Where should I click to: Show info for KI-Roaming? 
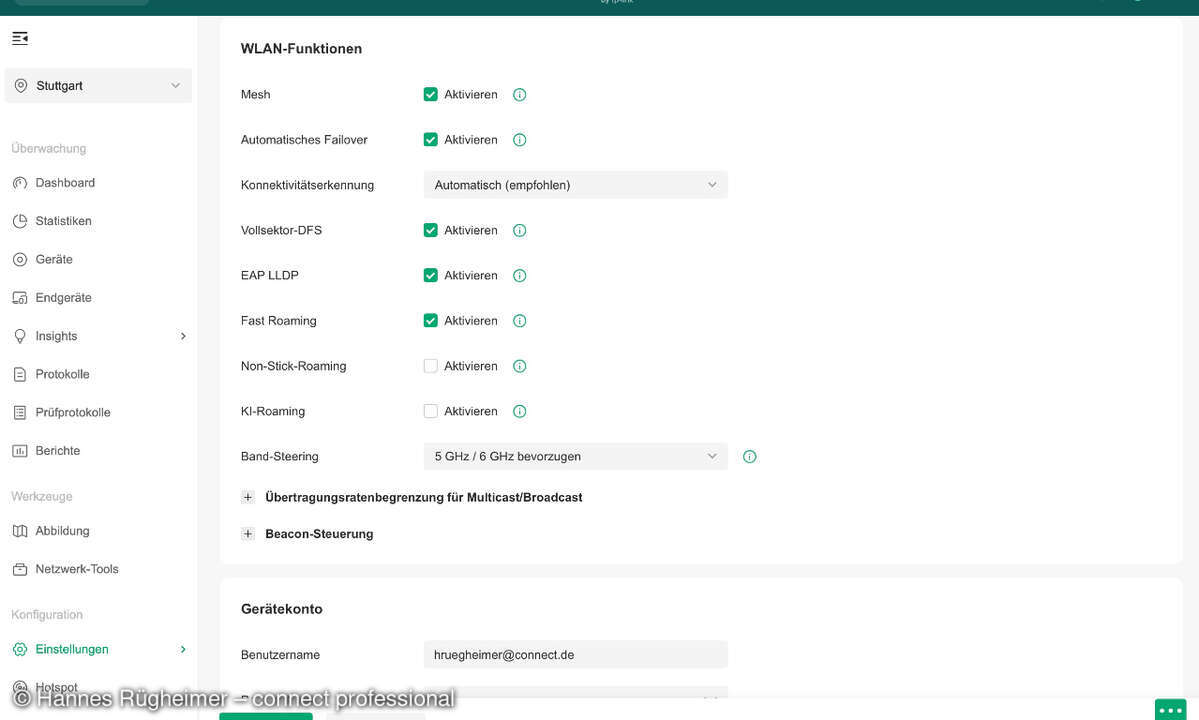[x=519, y=411]
